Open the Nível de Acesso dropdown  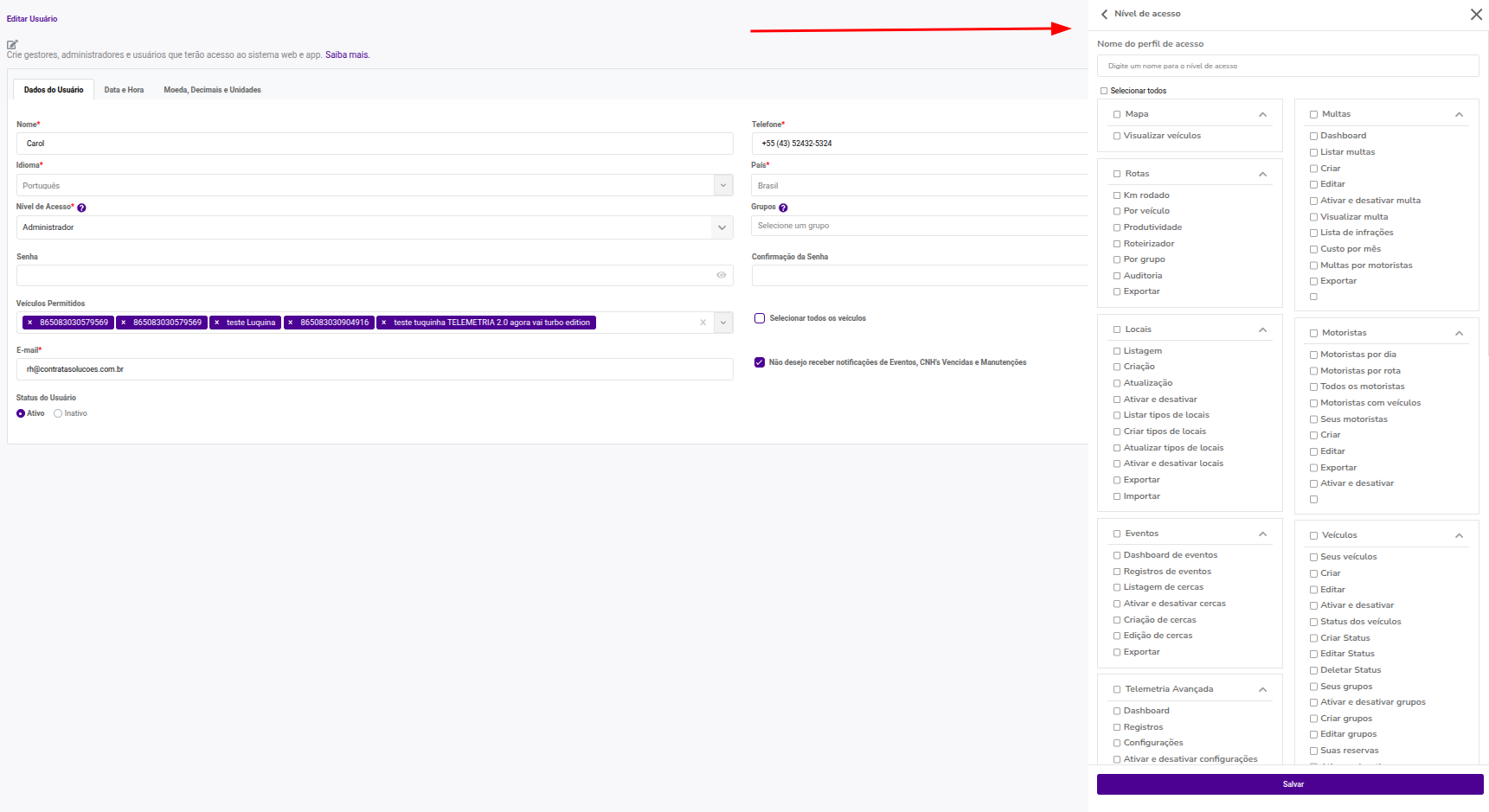722,227
